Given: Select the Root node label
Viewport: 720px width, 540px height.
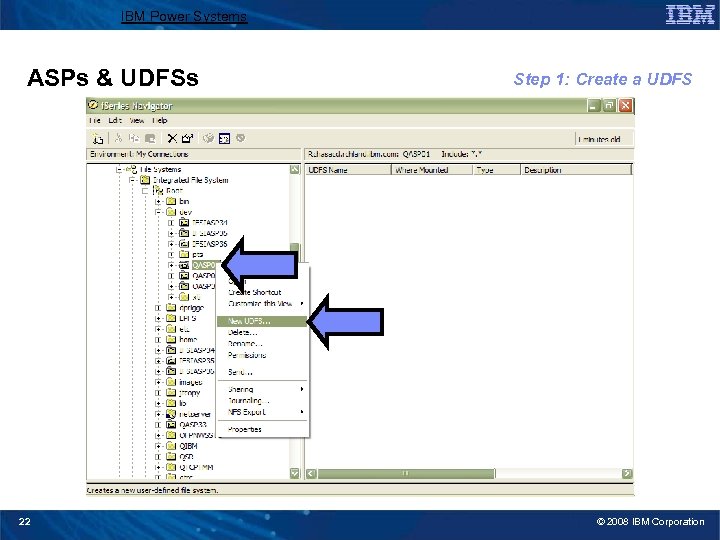Looking at the screenshot, I should point(174,191).
